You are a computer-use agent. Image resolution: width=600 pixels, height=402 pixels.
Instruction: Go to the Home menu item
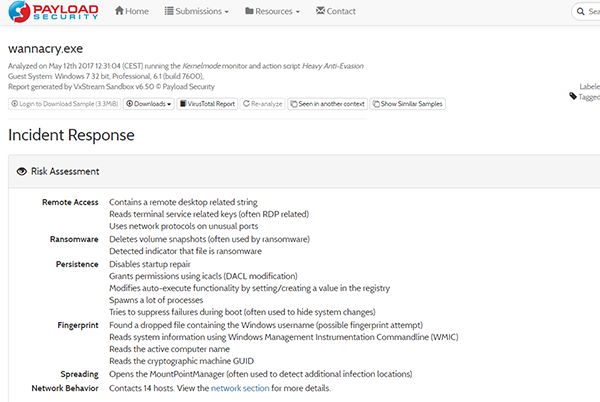pos(132,11)
